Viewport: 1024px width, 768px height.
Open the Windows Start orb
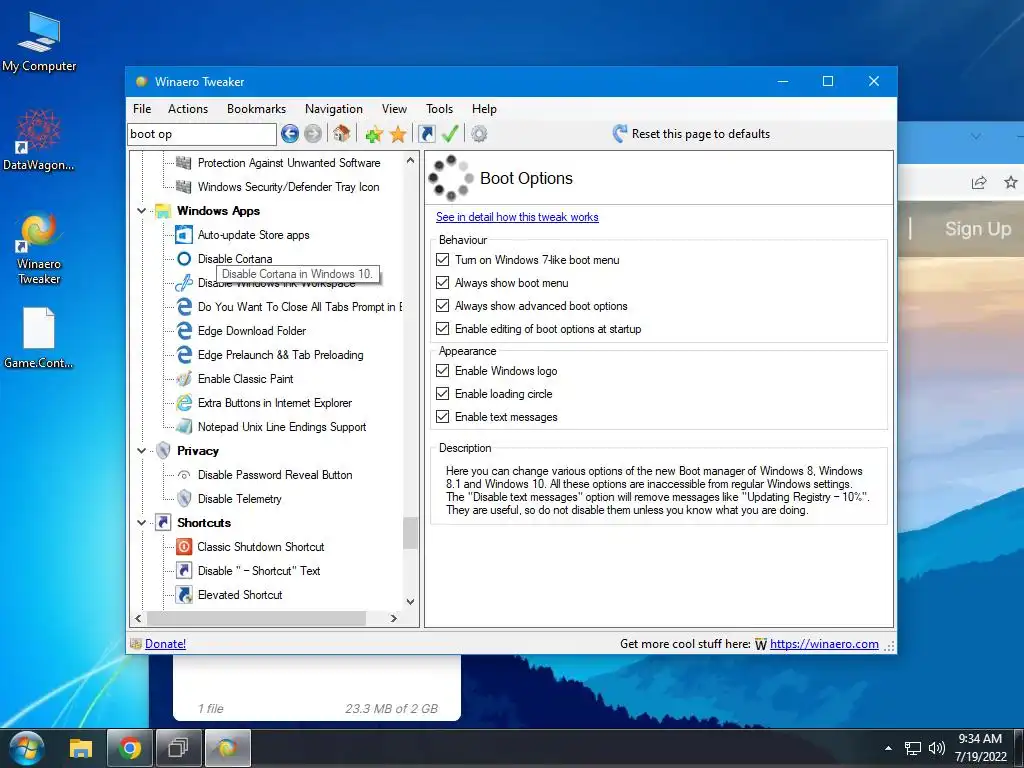click(x=27, y=748)
